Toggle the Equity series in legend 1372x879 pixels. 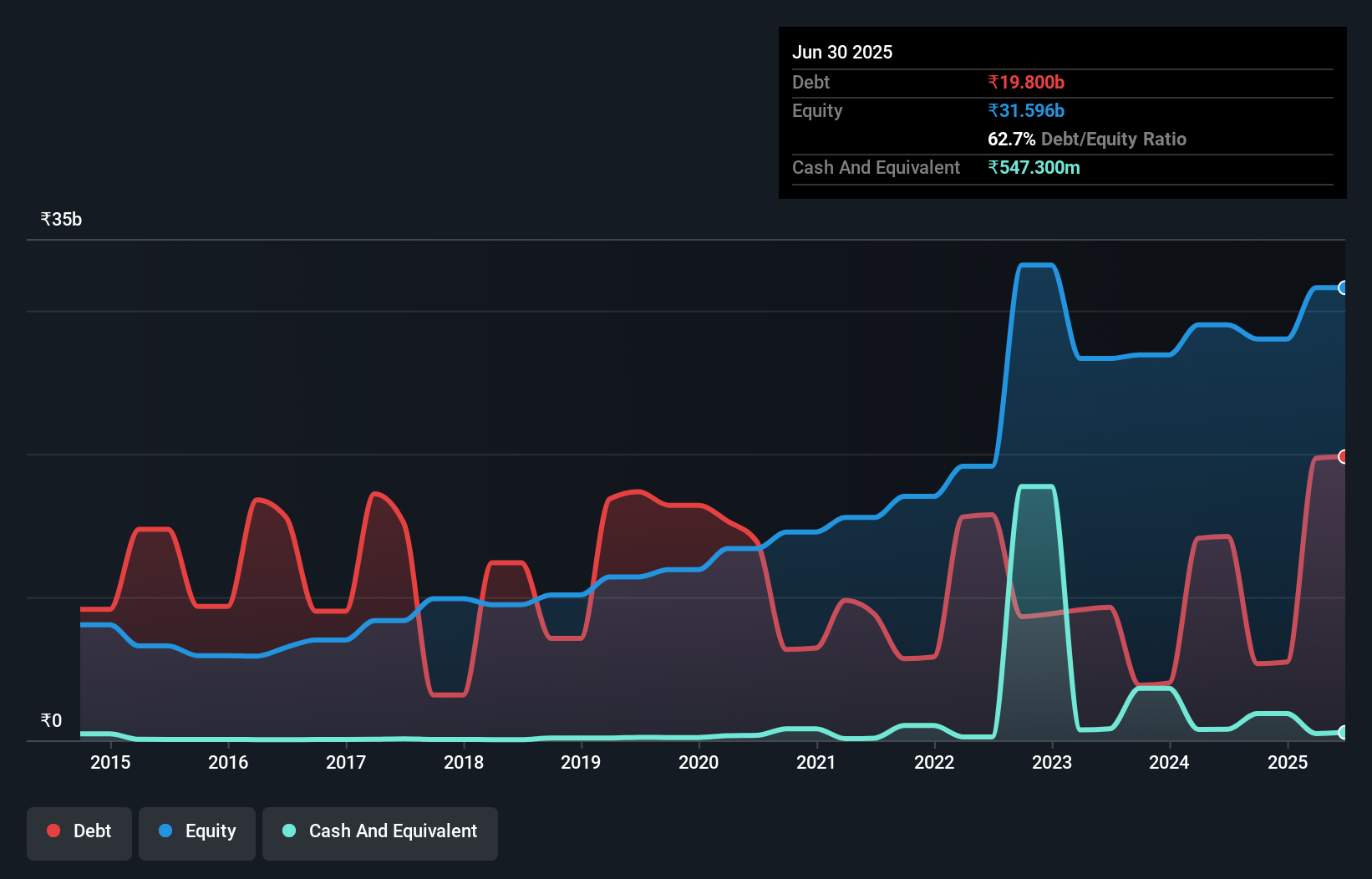click(197, 831)
